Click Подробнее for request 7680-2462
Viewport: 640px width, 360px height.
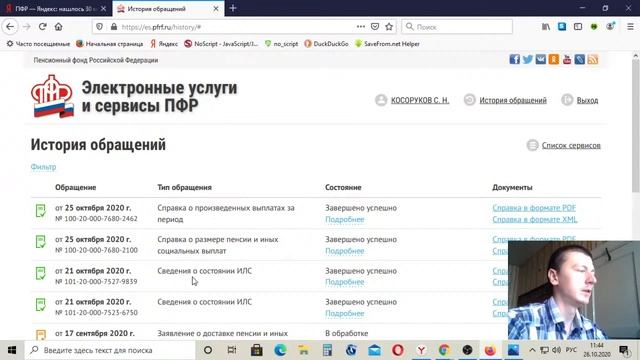coord(344,220)
